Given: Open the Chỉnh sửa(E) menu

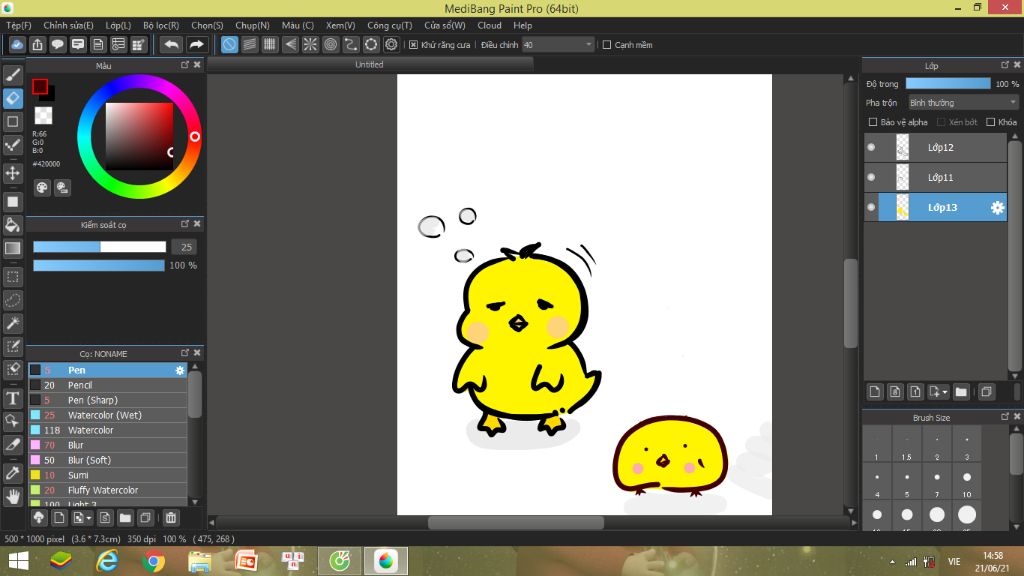Looking at the screenshot, I should tap(69, 25).
